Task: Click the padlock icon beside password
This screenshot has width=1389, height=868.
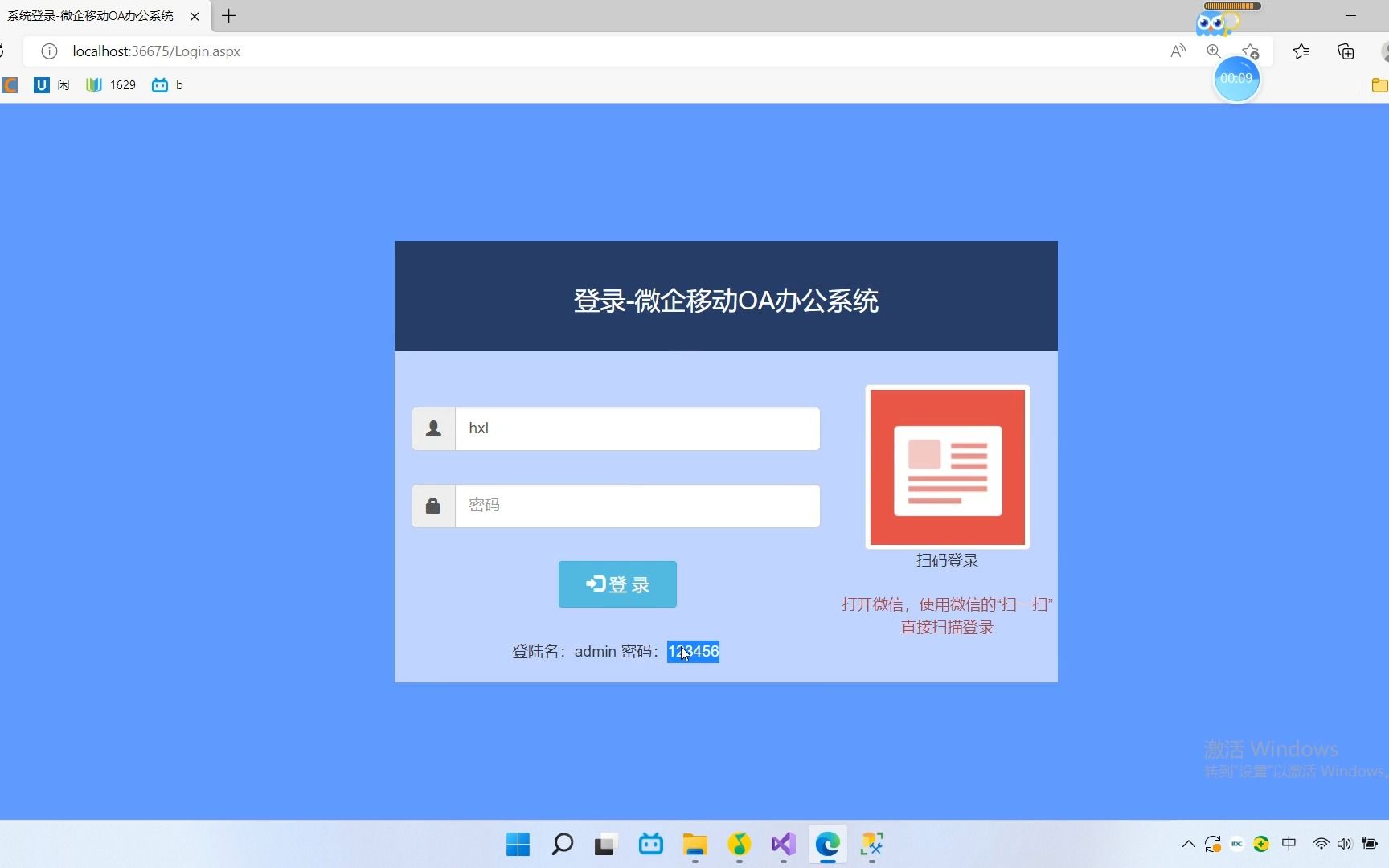Action: (433, 506)
